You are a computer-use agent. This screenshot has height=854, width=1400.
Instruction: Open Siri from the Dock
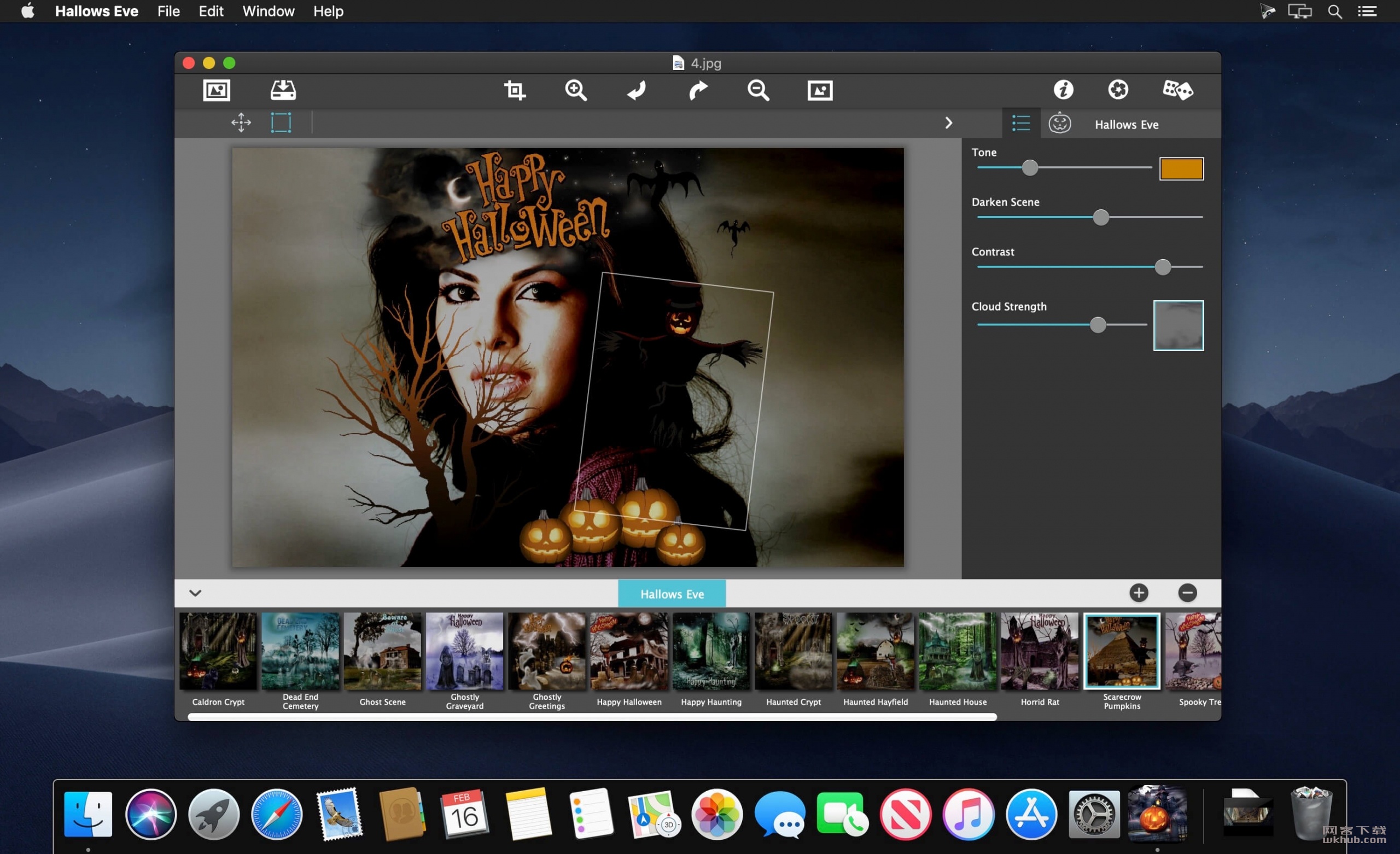pos(150,814)
